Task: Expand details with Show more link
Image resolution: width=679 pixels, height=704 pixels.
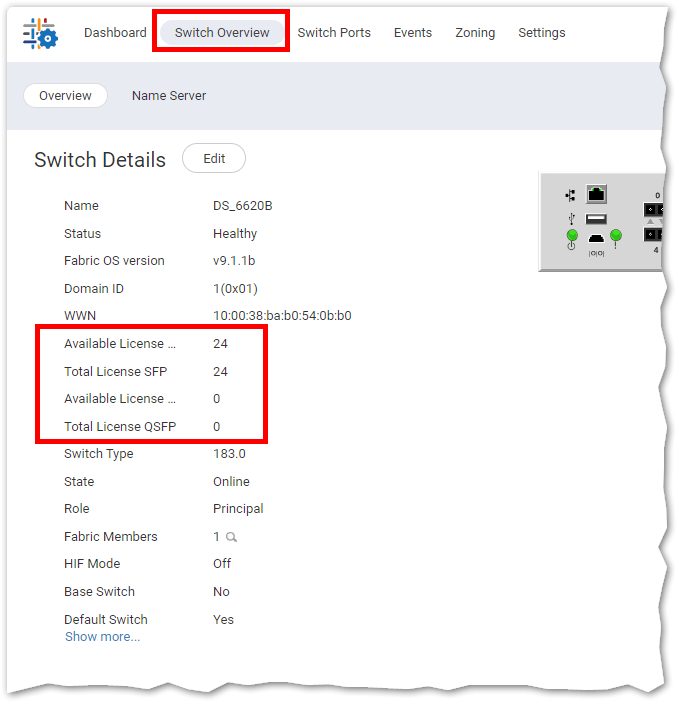Action: 102,637
